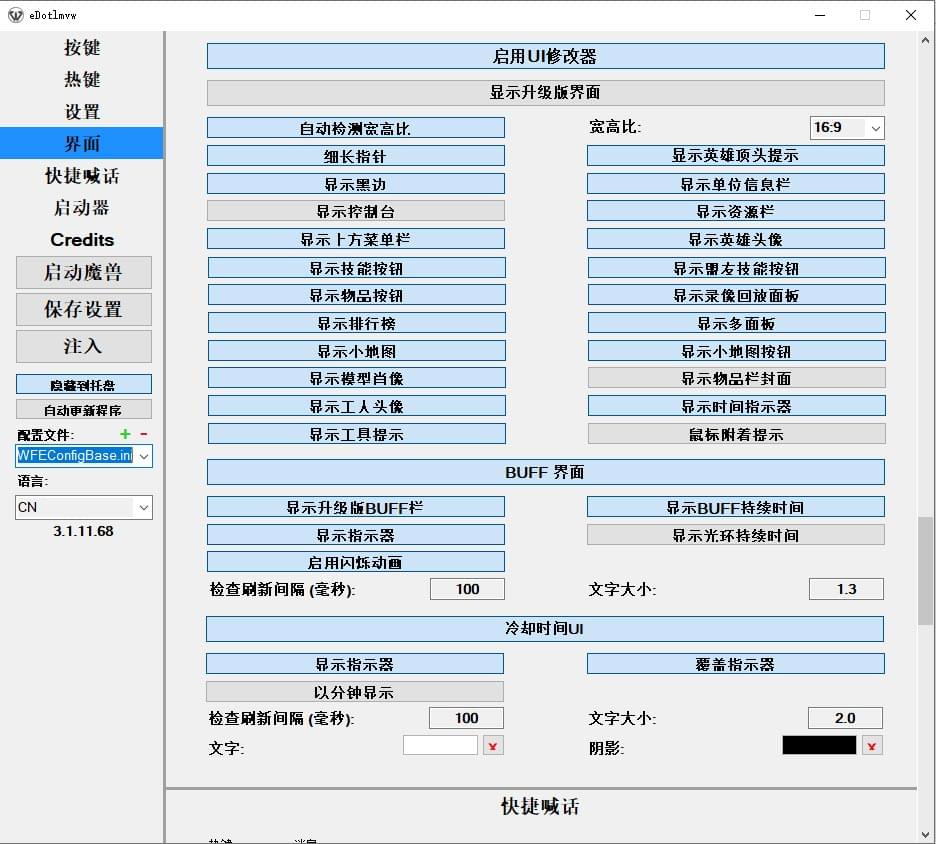The width and height of the screenshot is (936, 844).
Task: Click the red reset icon beside 文字 color
Action: tap(493, 746)
